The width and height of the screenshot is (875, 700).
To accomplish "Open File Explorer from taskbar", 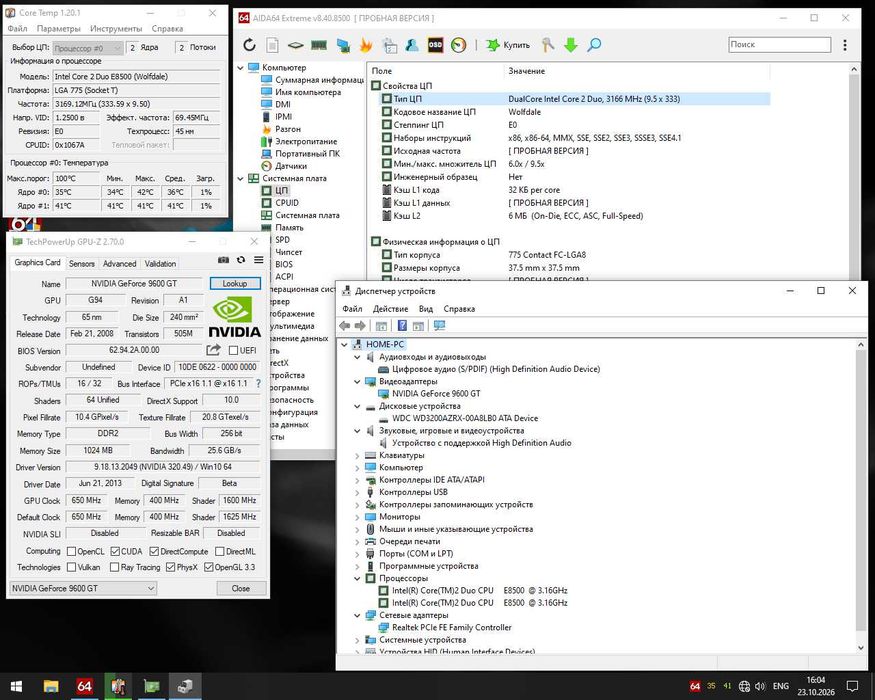I will tap(51, 686).
